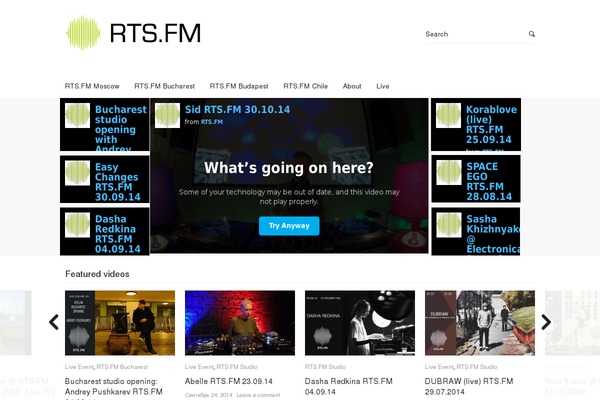600x400 pixels.
Task: Click the avatar icon beside Sid RTS.FM 30.10.14
Action: [167, 115]
